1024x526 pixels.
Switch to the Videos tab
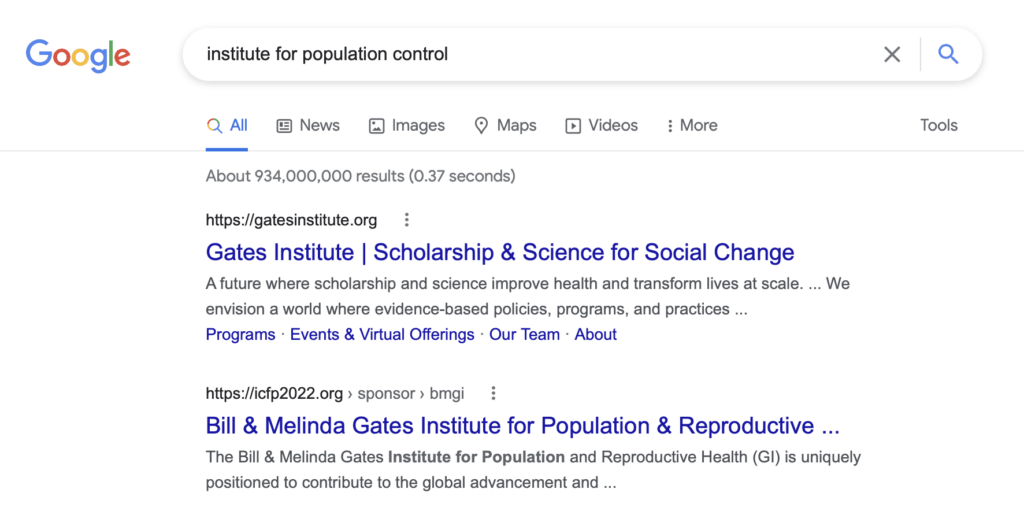pyautogui.click(x=602, y=125)
